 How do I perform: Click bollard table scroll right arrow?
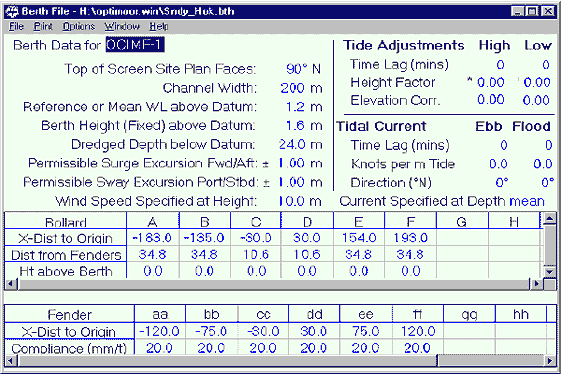tap(536, 284)
